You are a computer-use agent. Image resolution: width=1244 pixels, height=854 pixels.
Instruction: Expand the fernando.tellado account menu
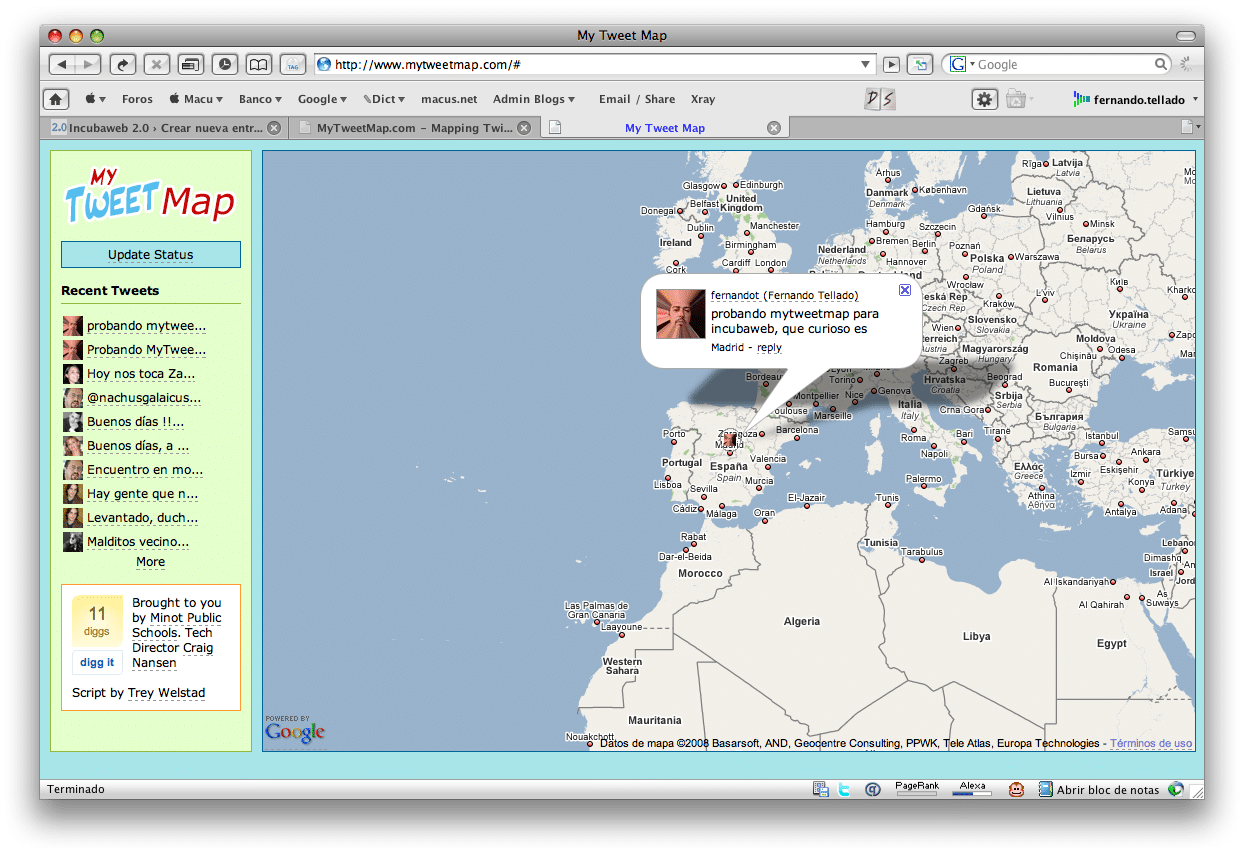click(x=1196, y=99)
